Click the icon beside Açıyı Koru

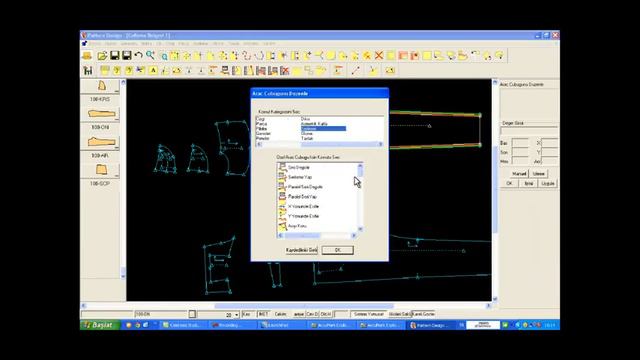[x=282, y=226]
